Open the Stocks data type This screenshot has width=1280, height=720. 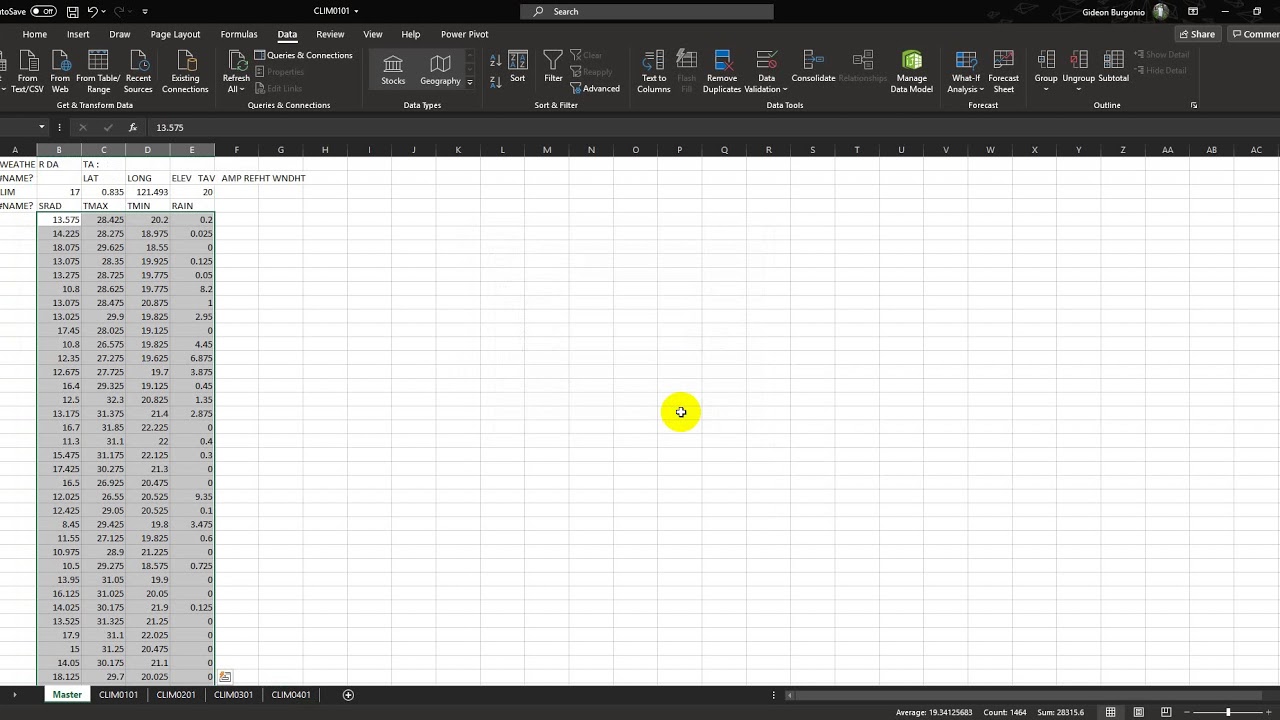point(393,69)
